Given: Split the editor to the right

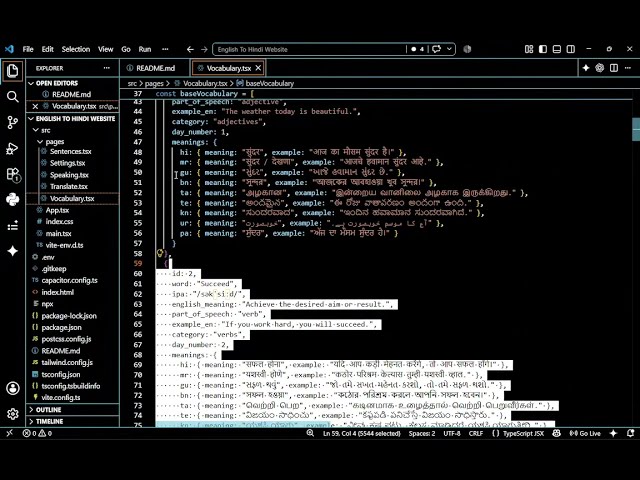Looking at the screenshot, I should coord(613,68).
